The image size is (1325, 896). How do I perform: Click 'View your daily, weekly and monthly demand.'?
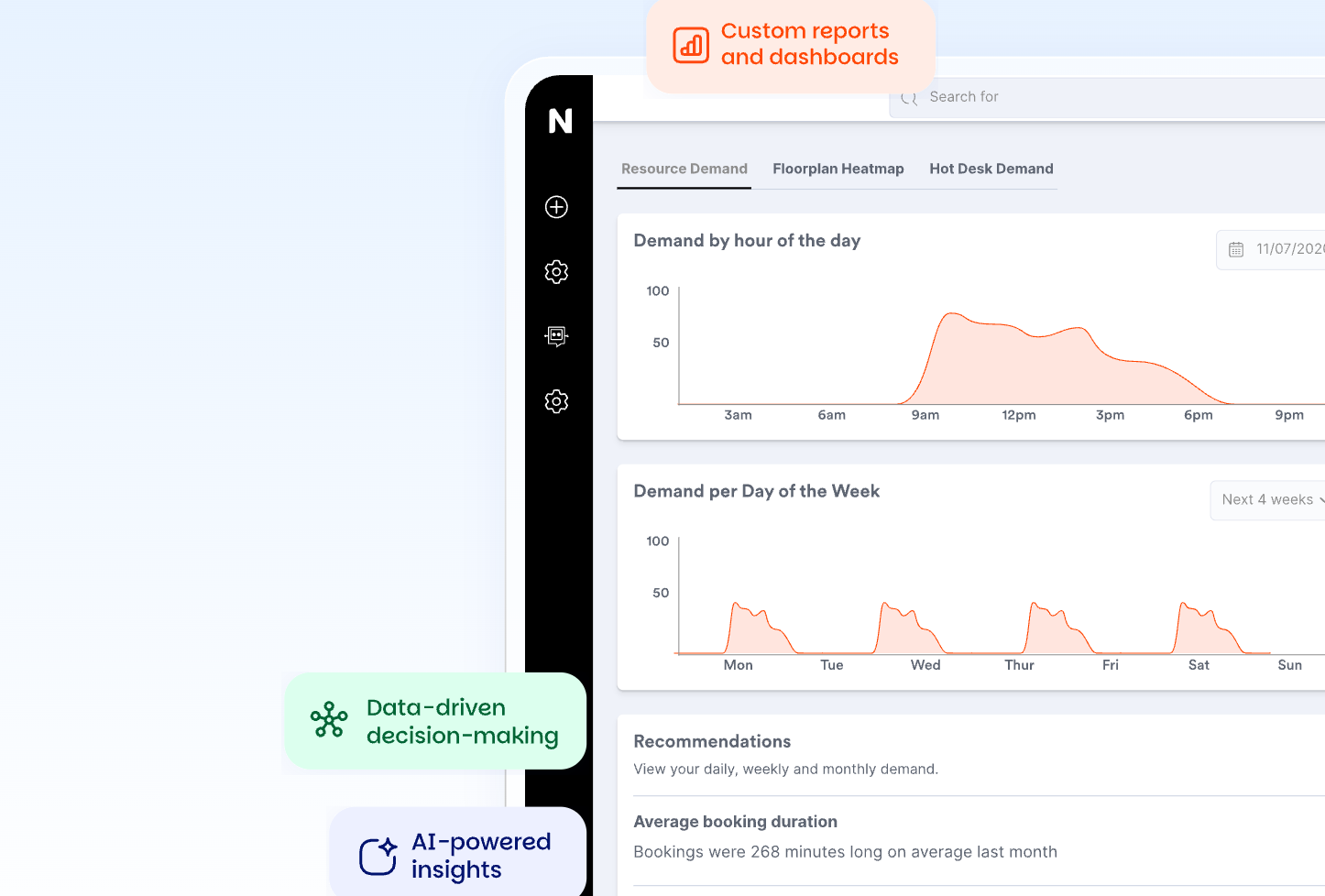(785, 770)
